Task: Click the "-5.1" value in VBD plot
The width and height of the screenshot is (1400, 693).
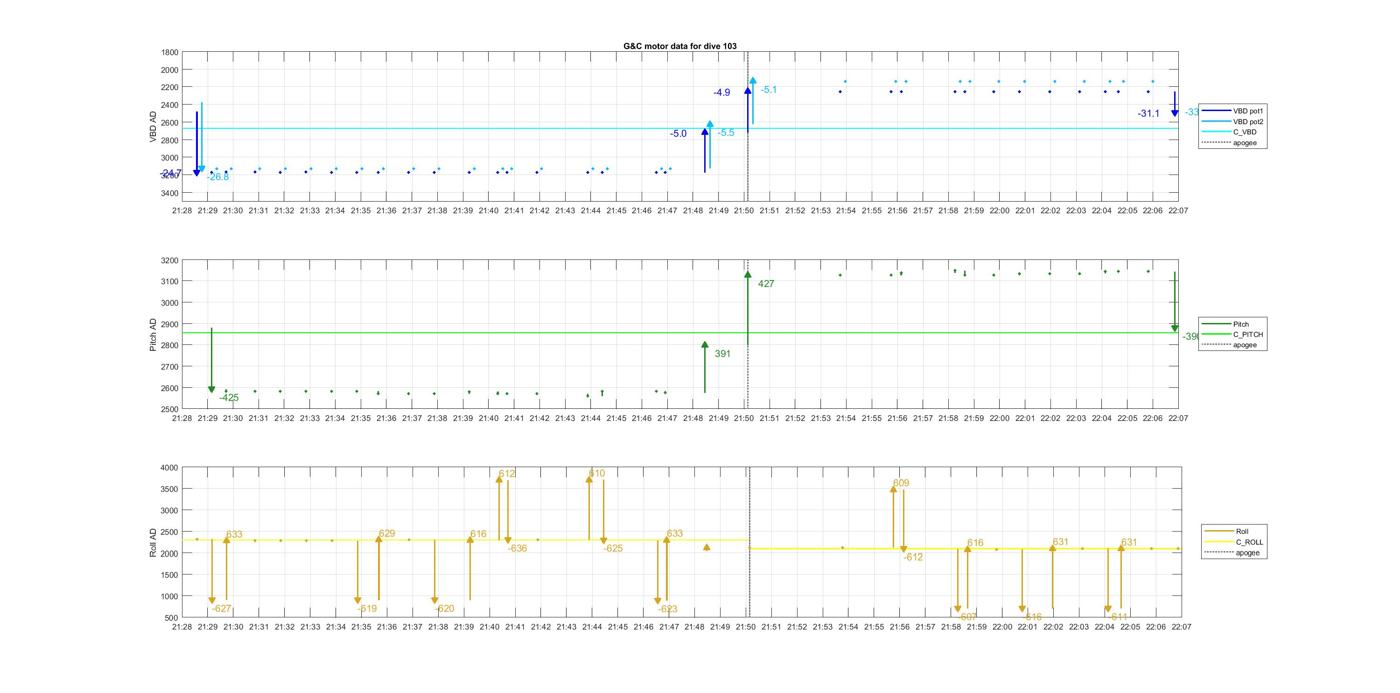Action: click(x=768, y=90)
